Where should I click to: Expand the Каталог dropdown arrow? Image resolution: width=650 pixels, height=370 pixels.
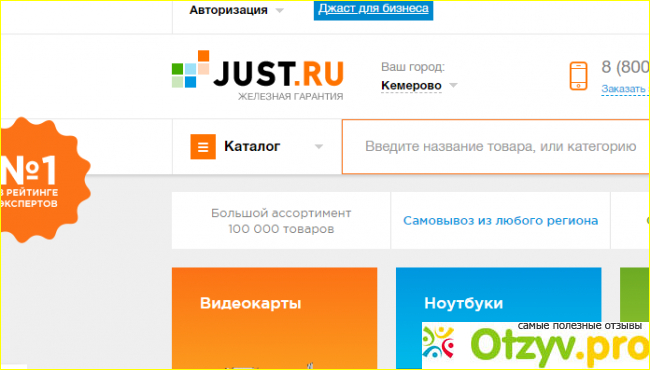click(318, 146)
